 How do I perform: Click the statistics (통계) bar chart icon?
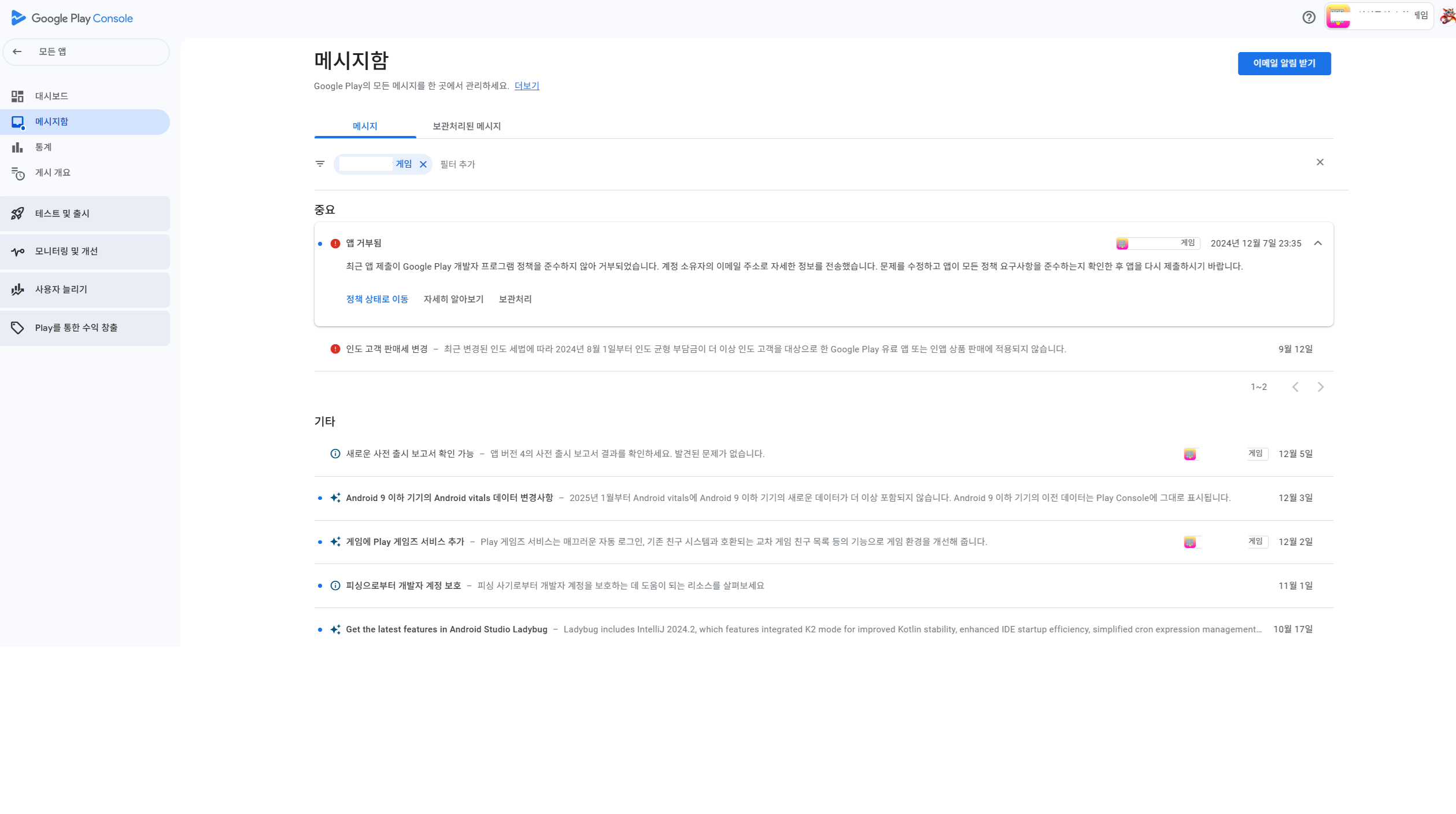(17, 148)
